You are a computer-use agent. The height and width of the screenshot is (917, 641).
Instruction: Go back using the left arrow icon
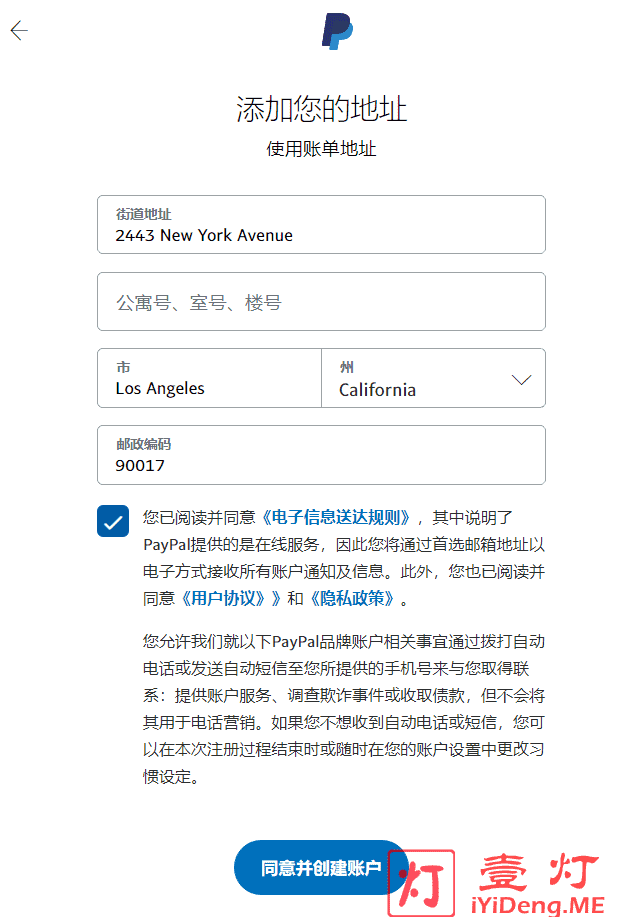pos(19,30)
